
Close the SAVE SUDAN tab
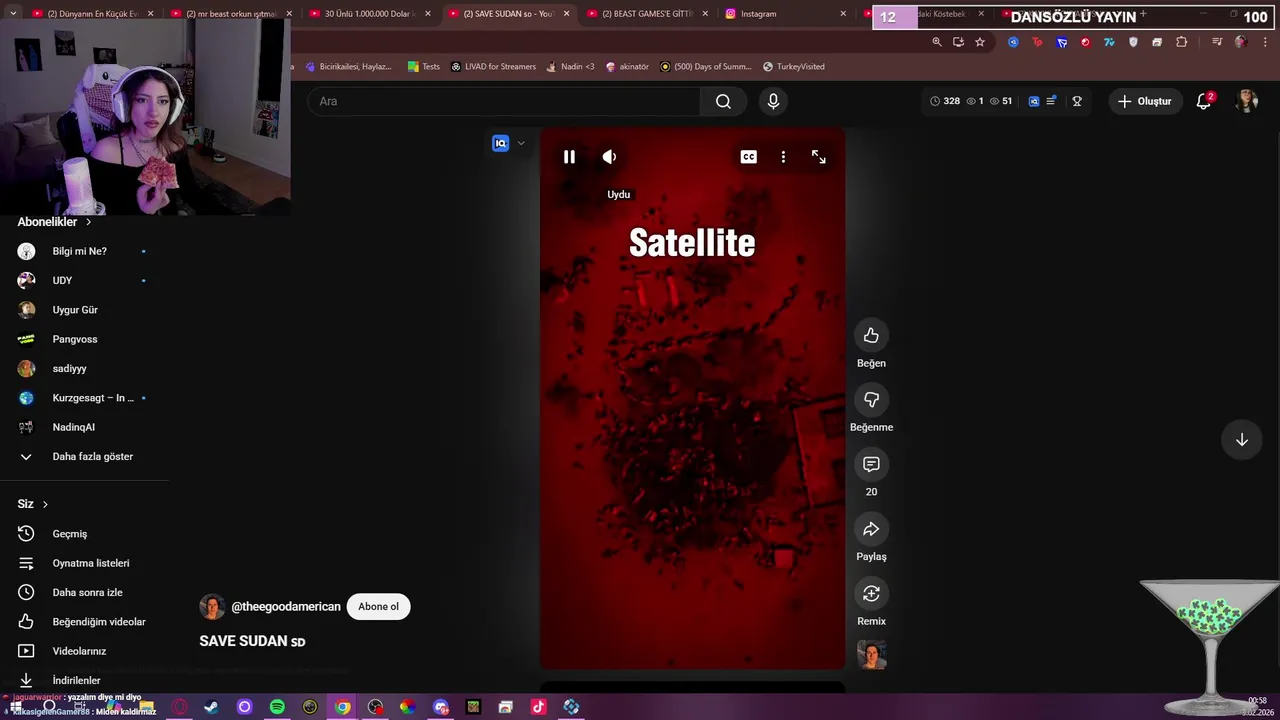click(x=566, y=14)
